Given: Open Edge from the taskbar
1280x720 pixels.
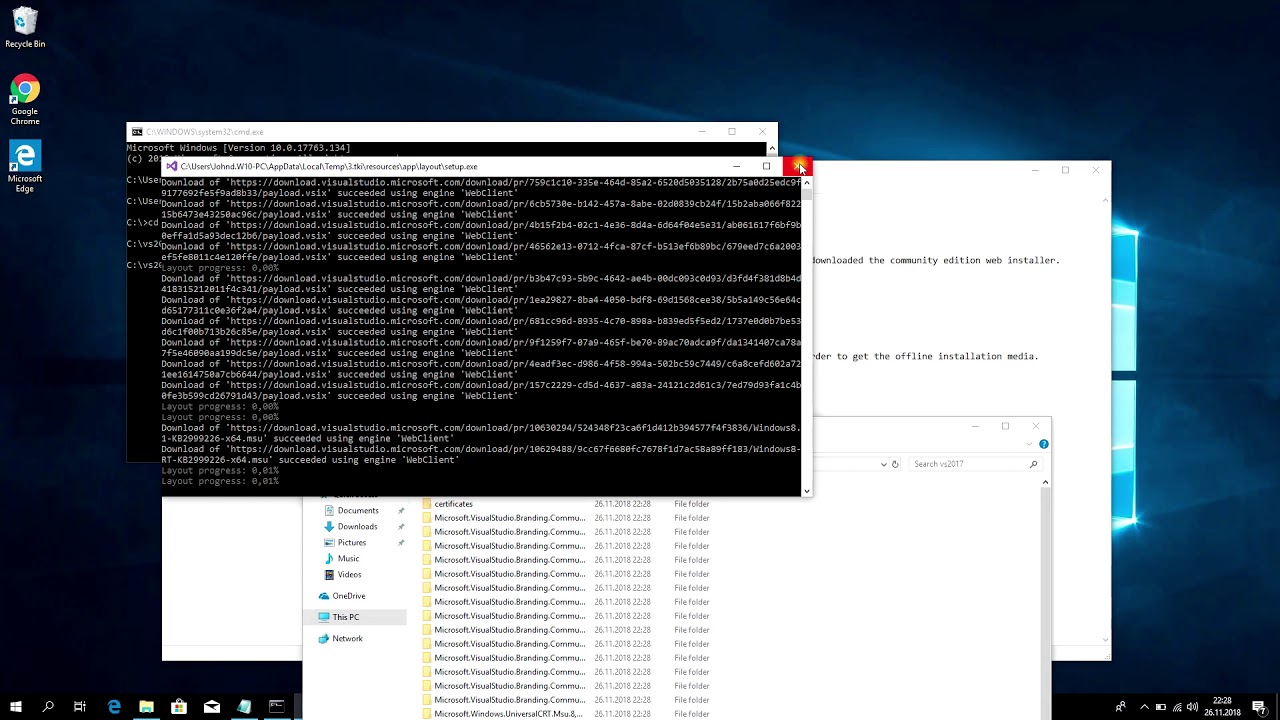Looking at the screenshot, I should click(113, 707).
